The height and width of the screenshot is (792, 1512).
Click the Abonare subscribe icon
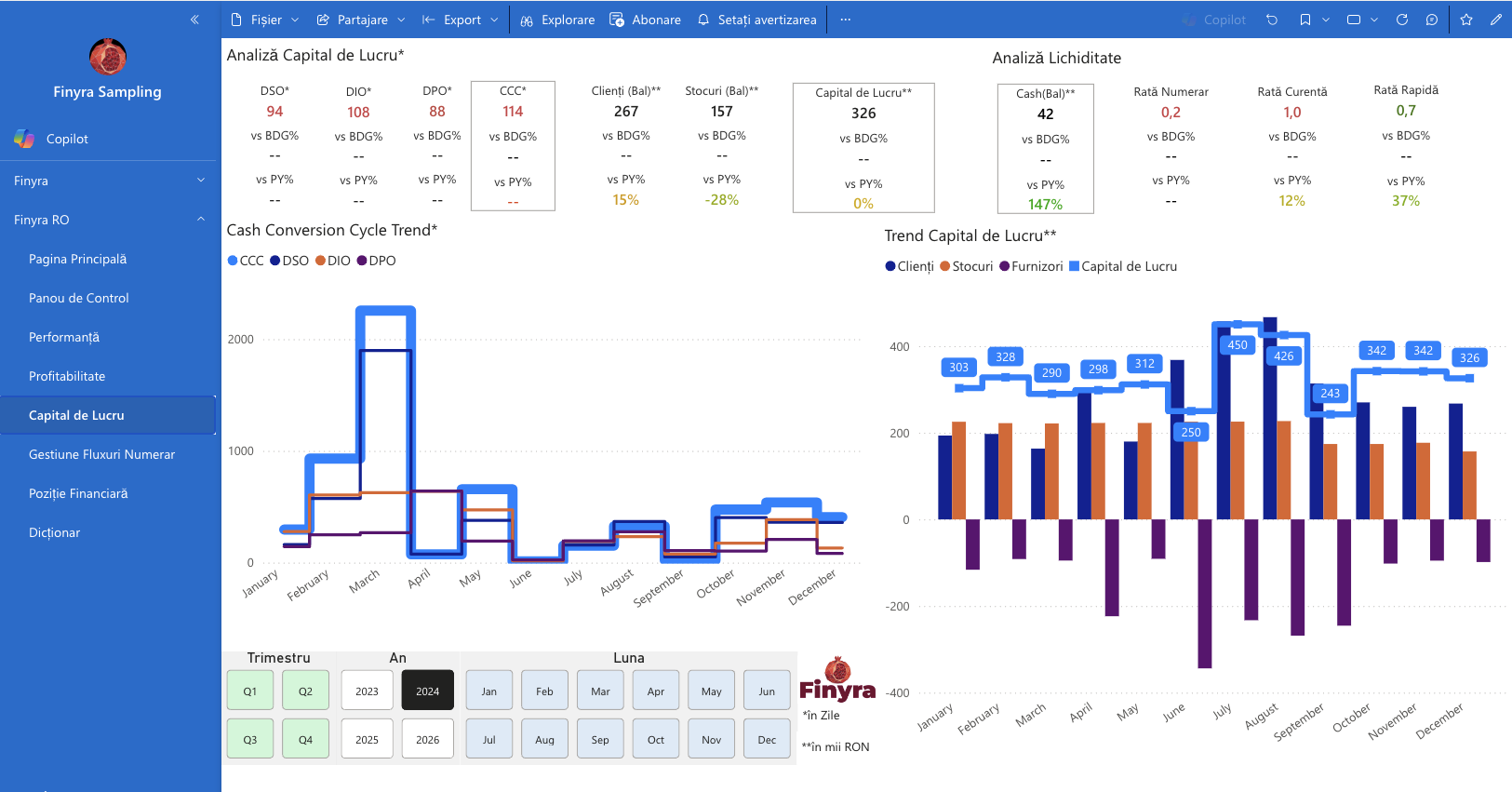point(617,20)
